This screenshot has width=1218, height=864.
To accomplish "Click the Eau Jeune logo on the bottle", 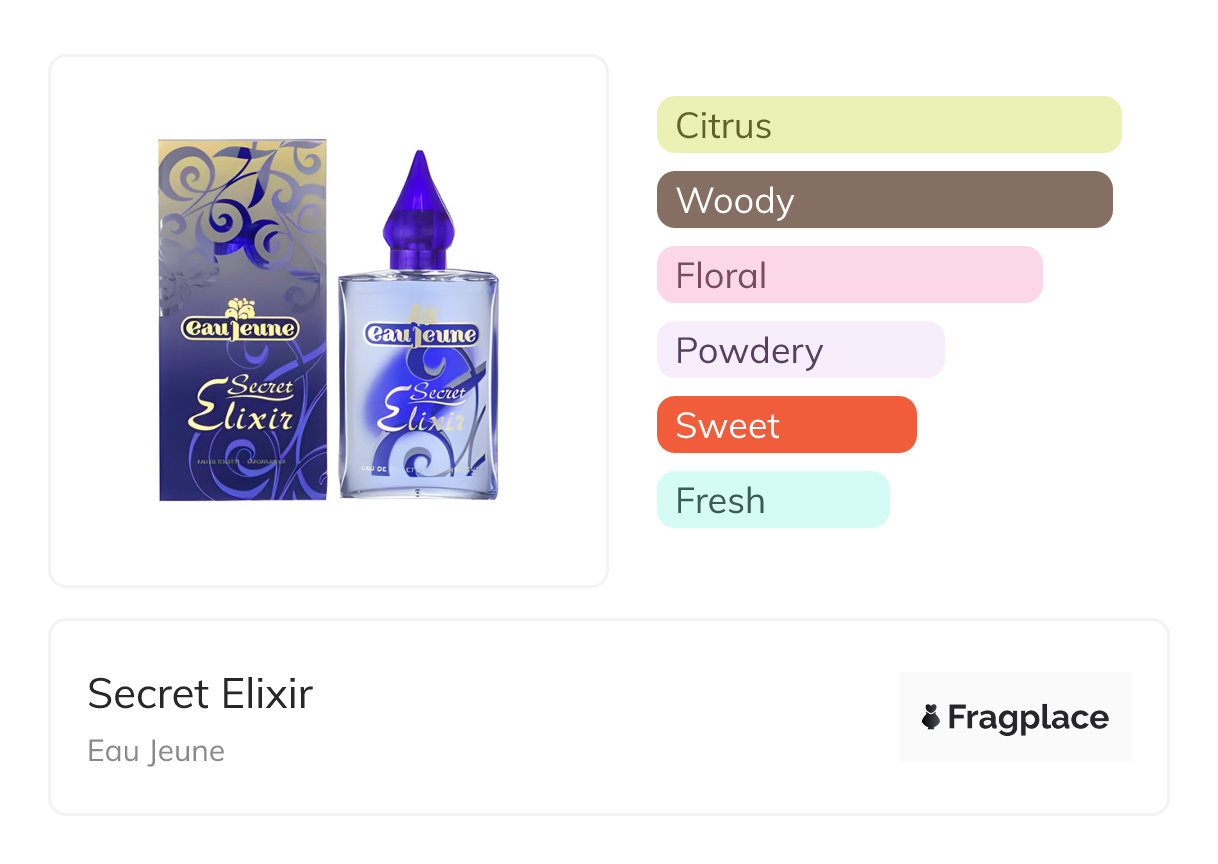I will click(x=421, y=333).
